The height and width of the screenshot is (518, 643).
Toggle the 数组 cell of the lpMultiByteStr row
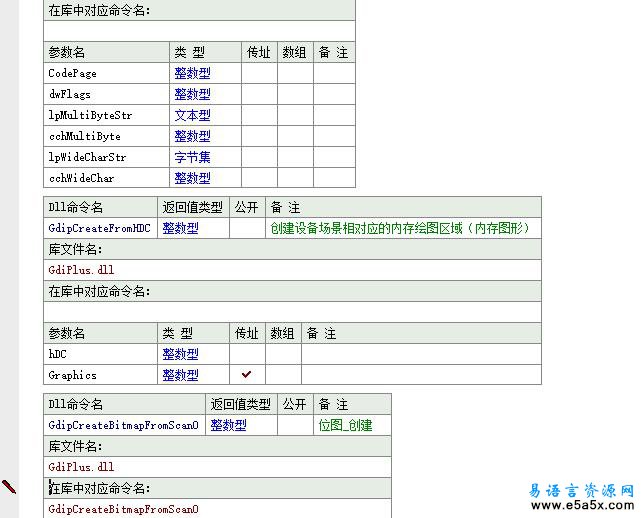point(295,115)
